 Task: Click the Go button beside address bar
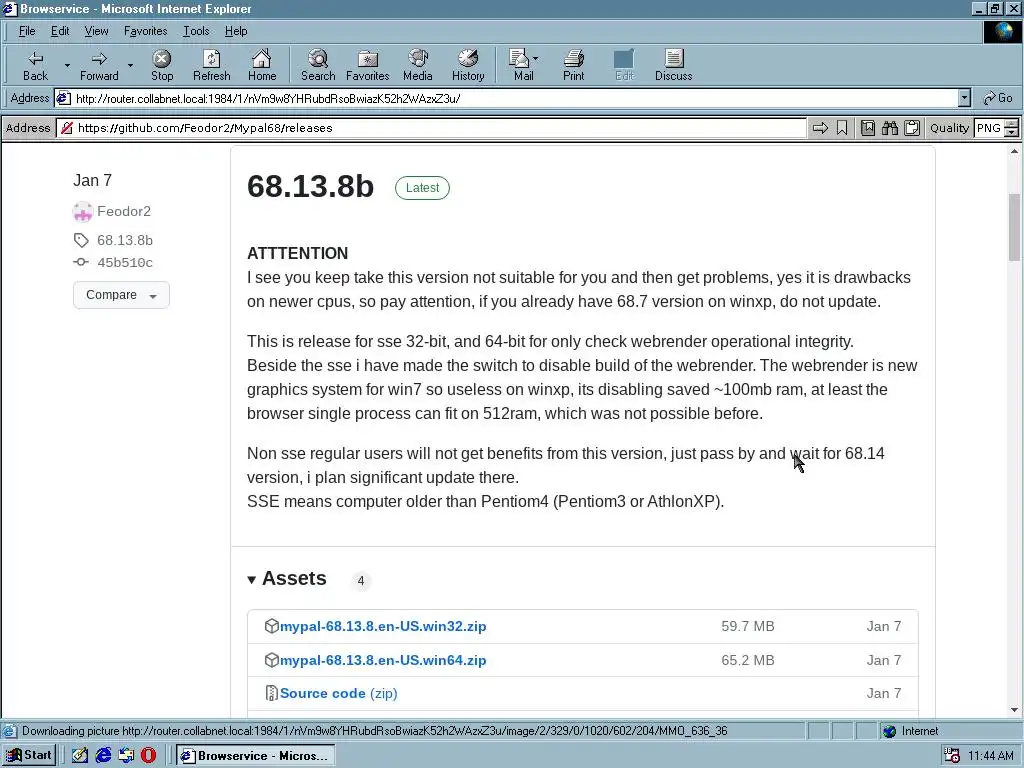999,98
